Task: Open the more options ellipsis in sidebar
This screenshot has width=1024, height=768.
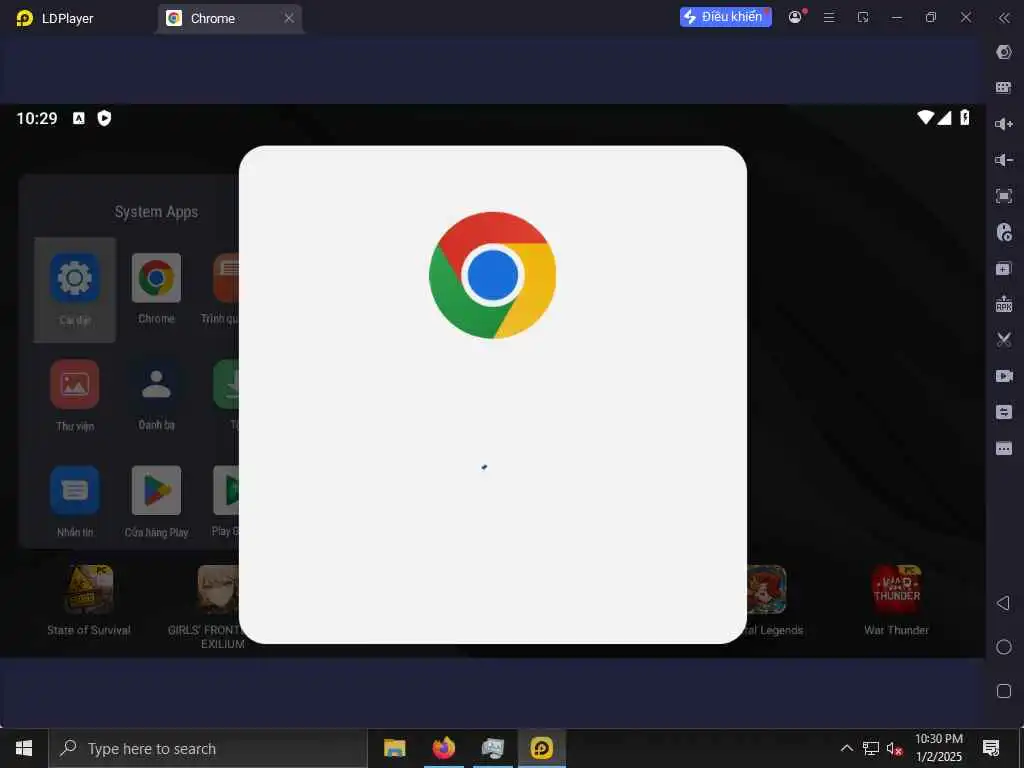Action: (x=1004, y=449)
